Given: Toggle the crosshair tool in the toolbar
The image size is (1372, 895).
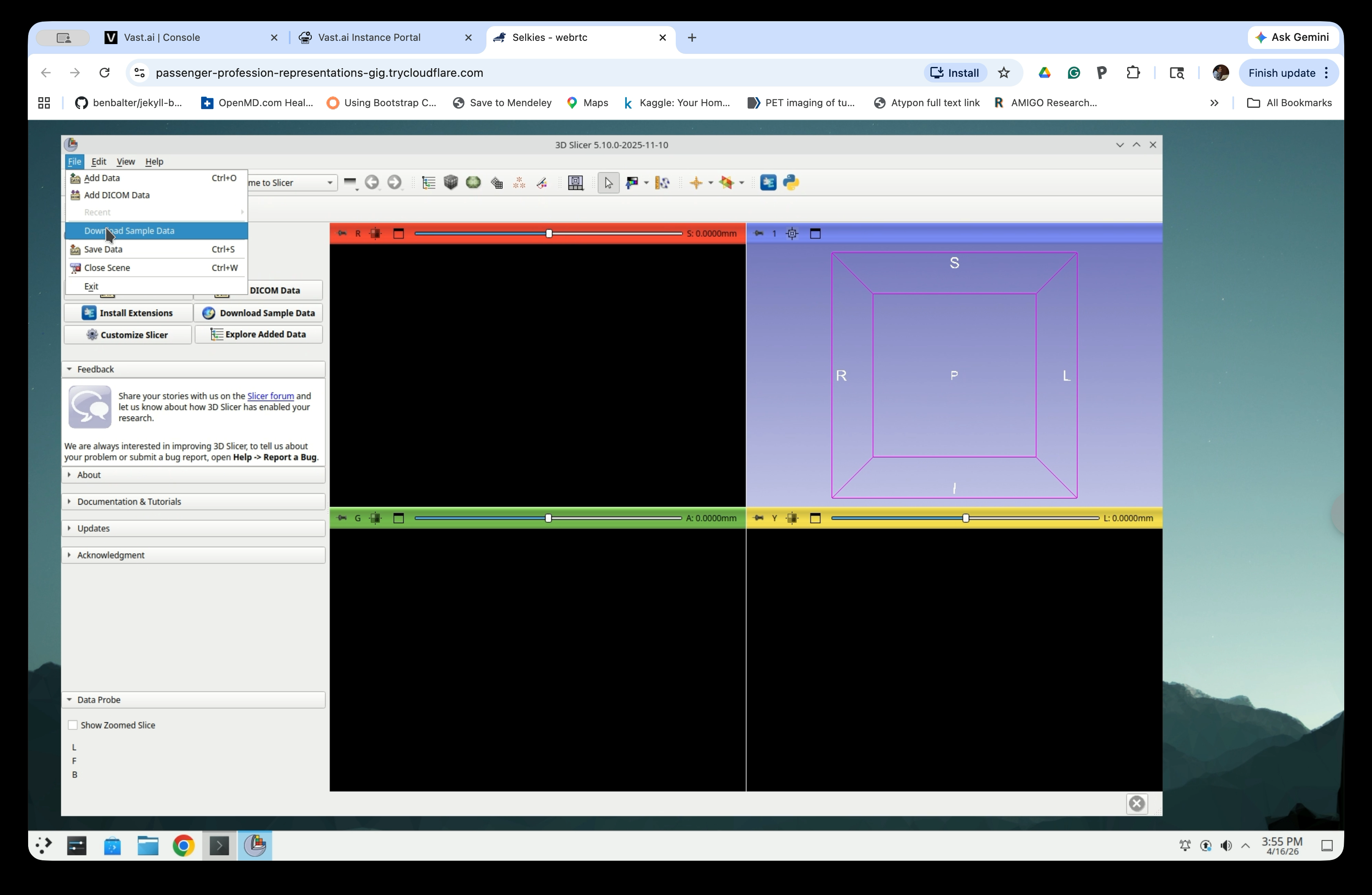Looking at the screenshot, I should coord(697,182).
